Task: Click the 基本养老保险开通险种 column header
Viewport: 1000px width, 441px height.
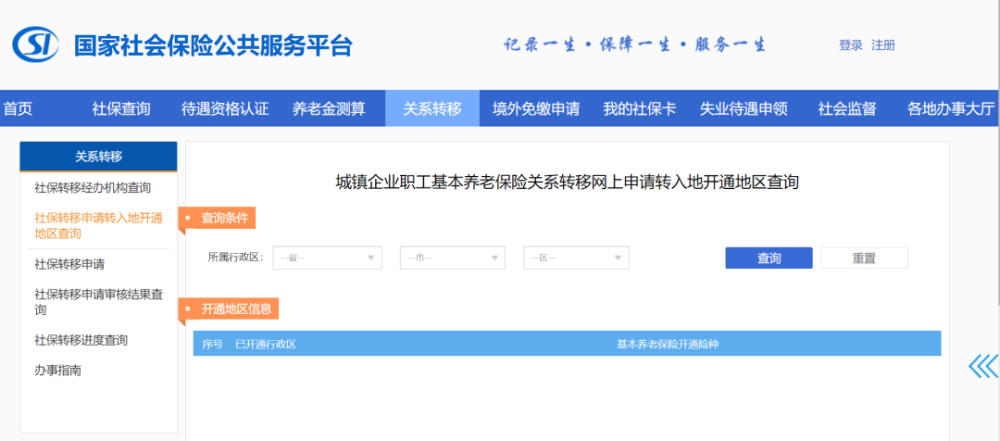Action: point(667,345)
